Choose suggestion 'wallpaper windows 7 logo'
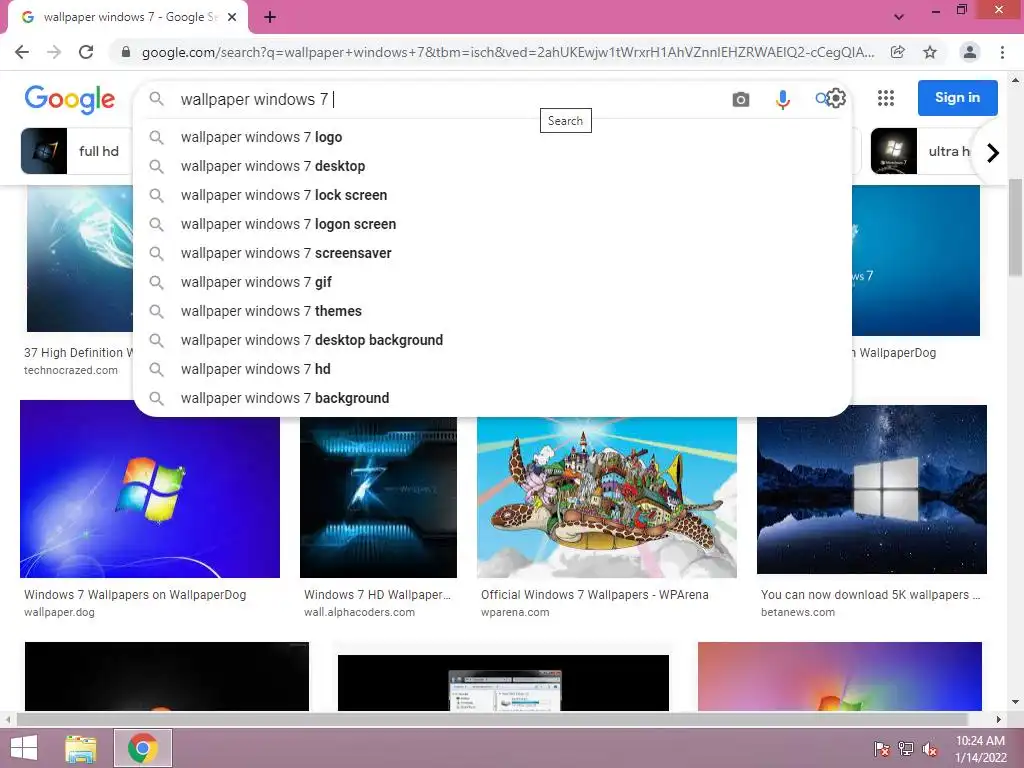 [x=492, y=137]
